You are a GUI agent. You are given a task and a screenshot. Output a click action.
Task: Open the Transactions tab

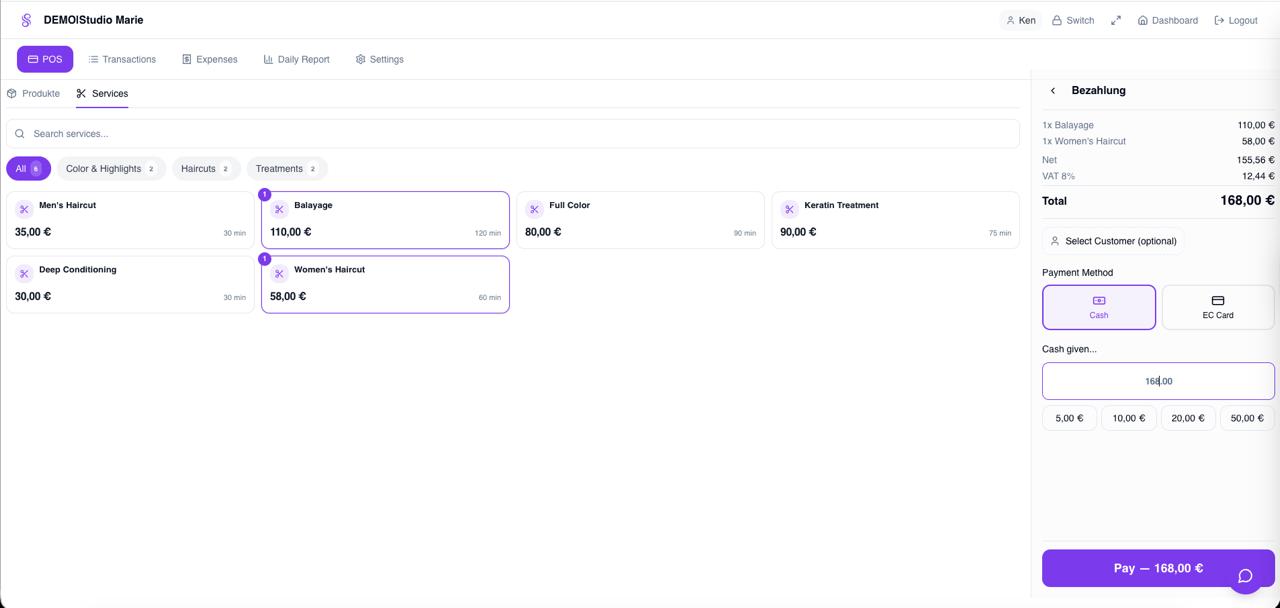(x=122, y=59)
